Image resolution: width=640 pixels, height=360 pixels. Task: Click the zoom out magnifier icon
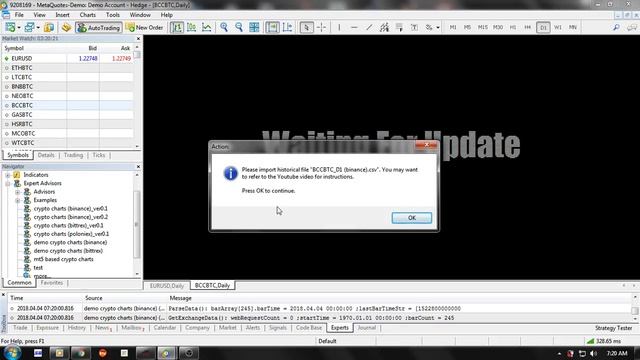[x=239, y=27]
